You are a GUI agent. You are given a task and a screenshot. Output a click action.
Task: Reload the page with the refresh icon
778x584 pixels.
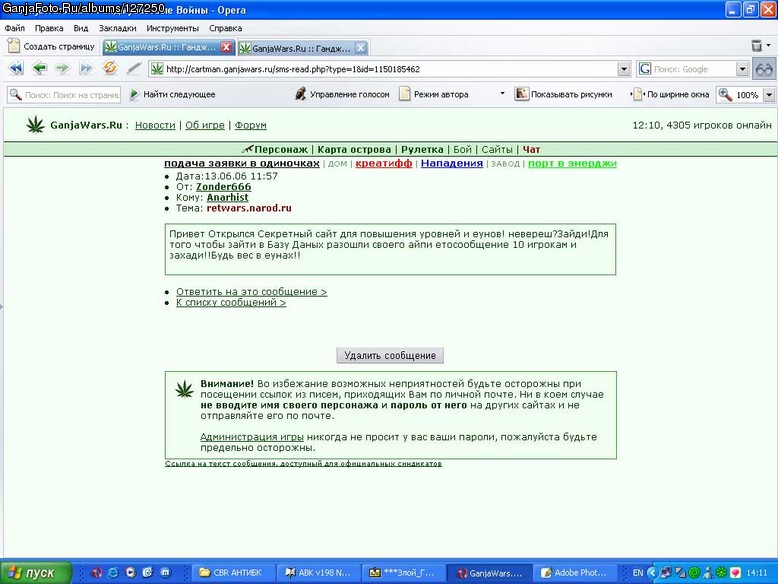tap(110, 67)
